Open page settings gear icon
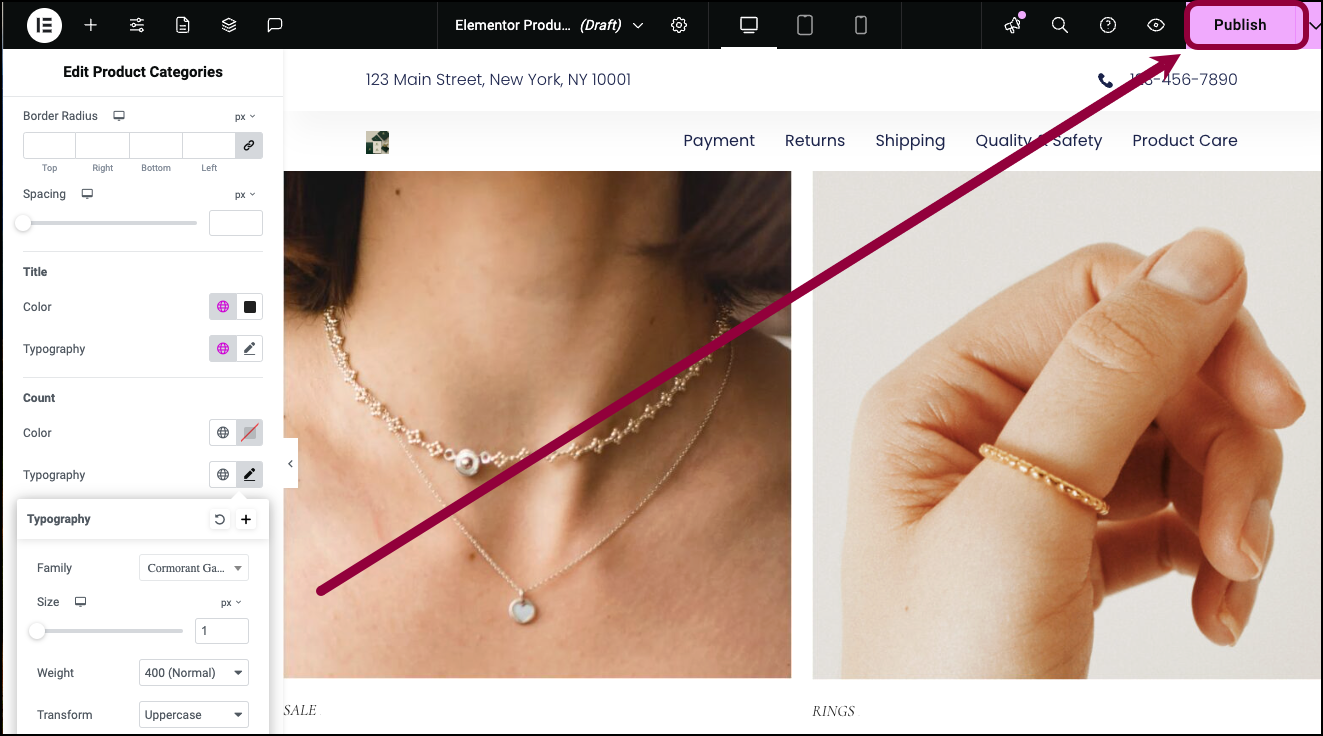1323x736 pixels. [679, 25]
